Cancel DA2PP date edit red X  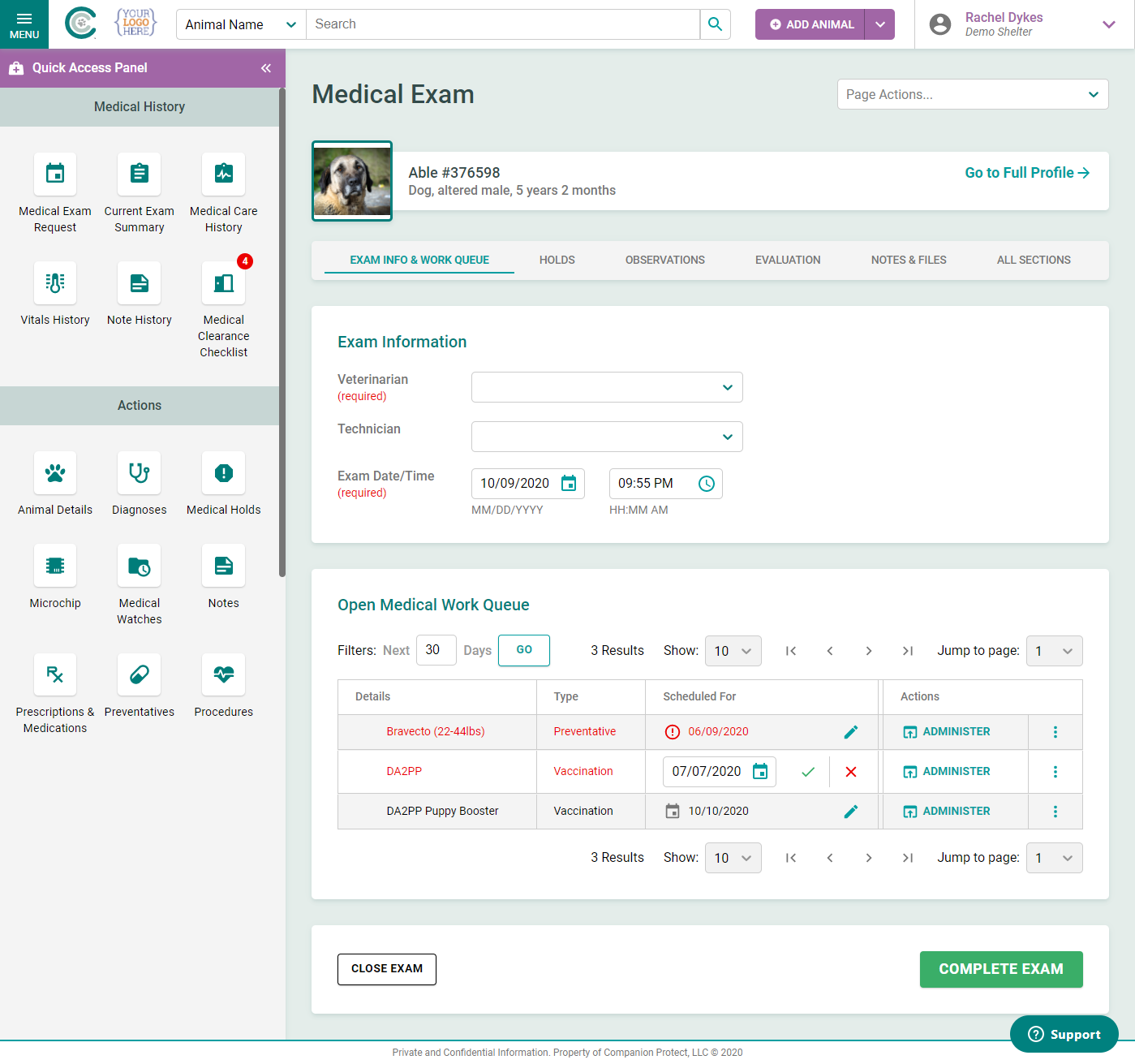click(850, 772)
